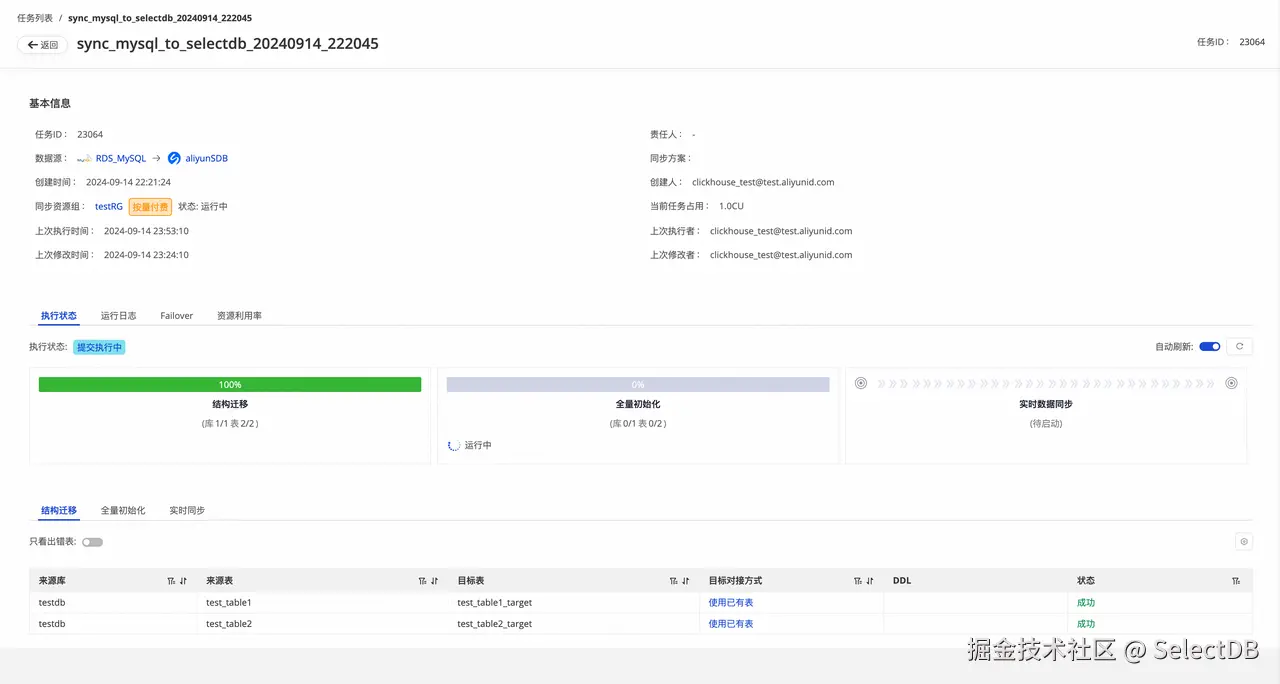Click the 创建时间 value 2024-09-14 22:21:24

coord(128,182)
